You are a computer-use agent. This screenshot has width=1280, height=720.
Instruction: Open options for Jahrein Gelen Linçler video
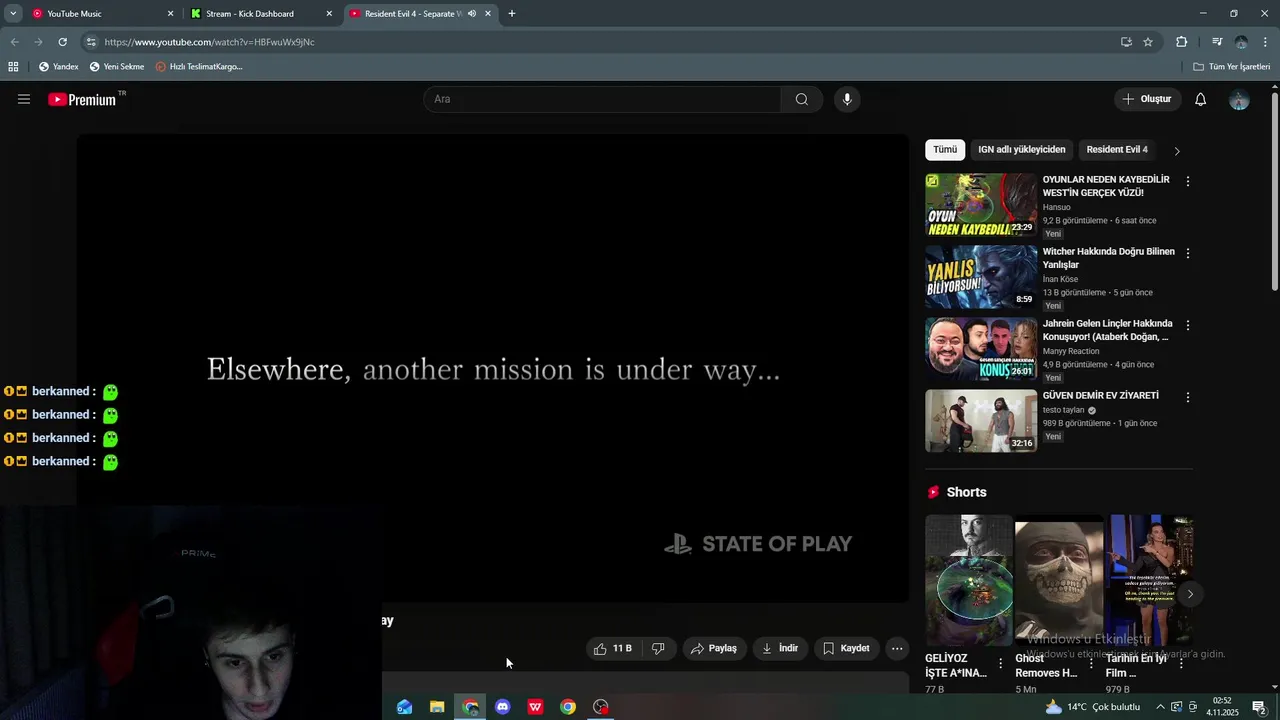1188,326
